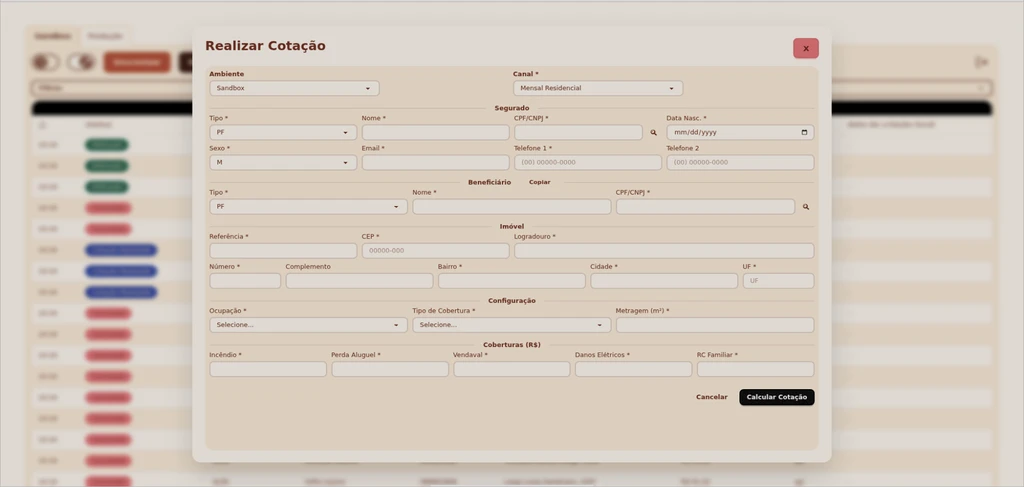This screenshot has width=1024, height=487.
Task: Click the Segurado Nome input field
Action: coord(435,133)
